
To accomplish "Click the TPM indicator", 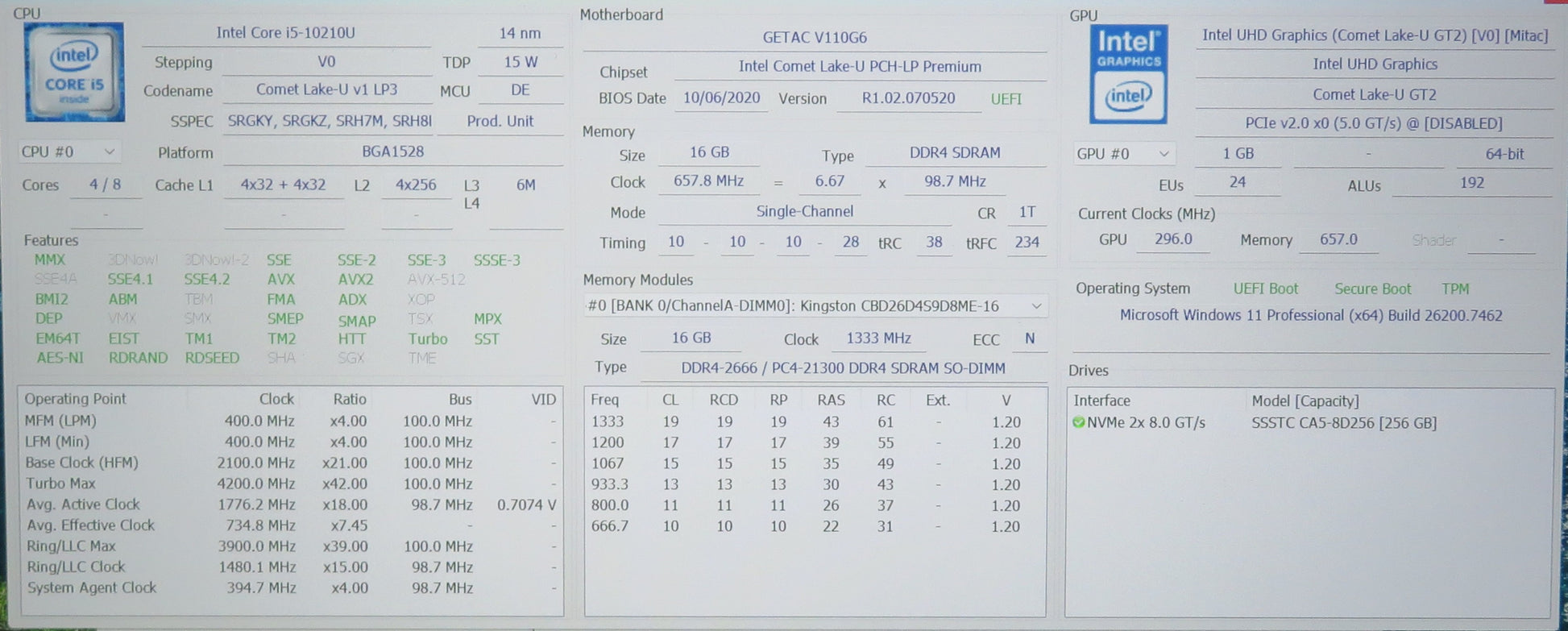I will point(1455,289).
